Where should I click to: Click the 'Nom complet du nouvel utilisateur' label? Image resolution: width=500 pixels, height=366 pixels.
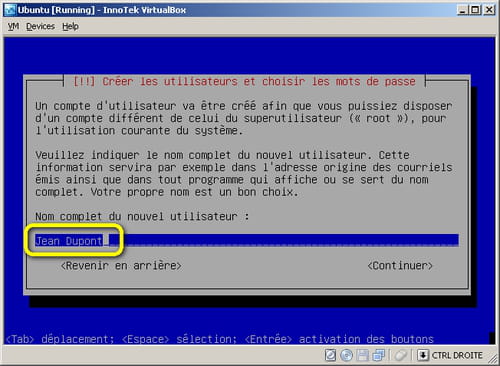click(142, 216)
